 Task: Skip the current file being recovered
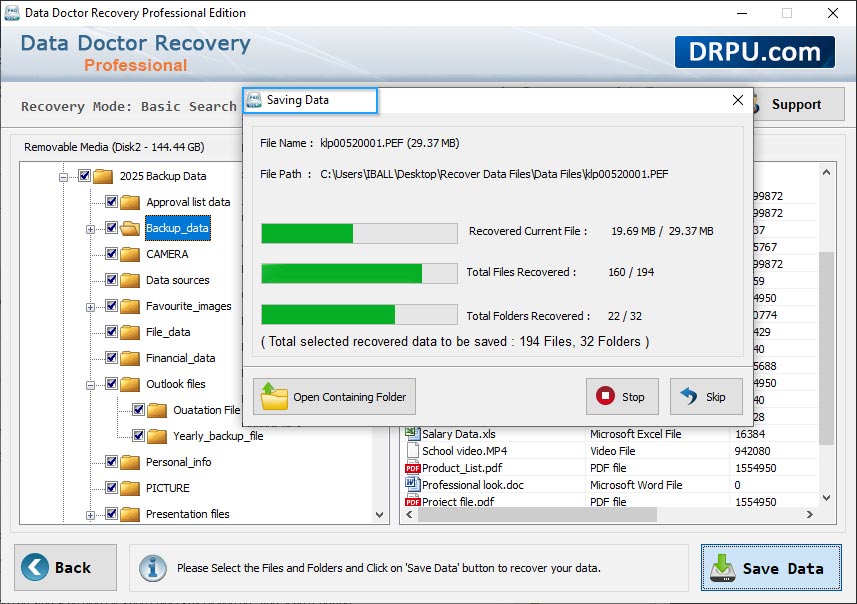(x=706, y=396)
